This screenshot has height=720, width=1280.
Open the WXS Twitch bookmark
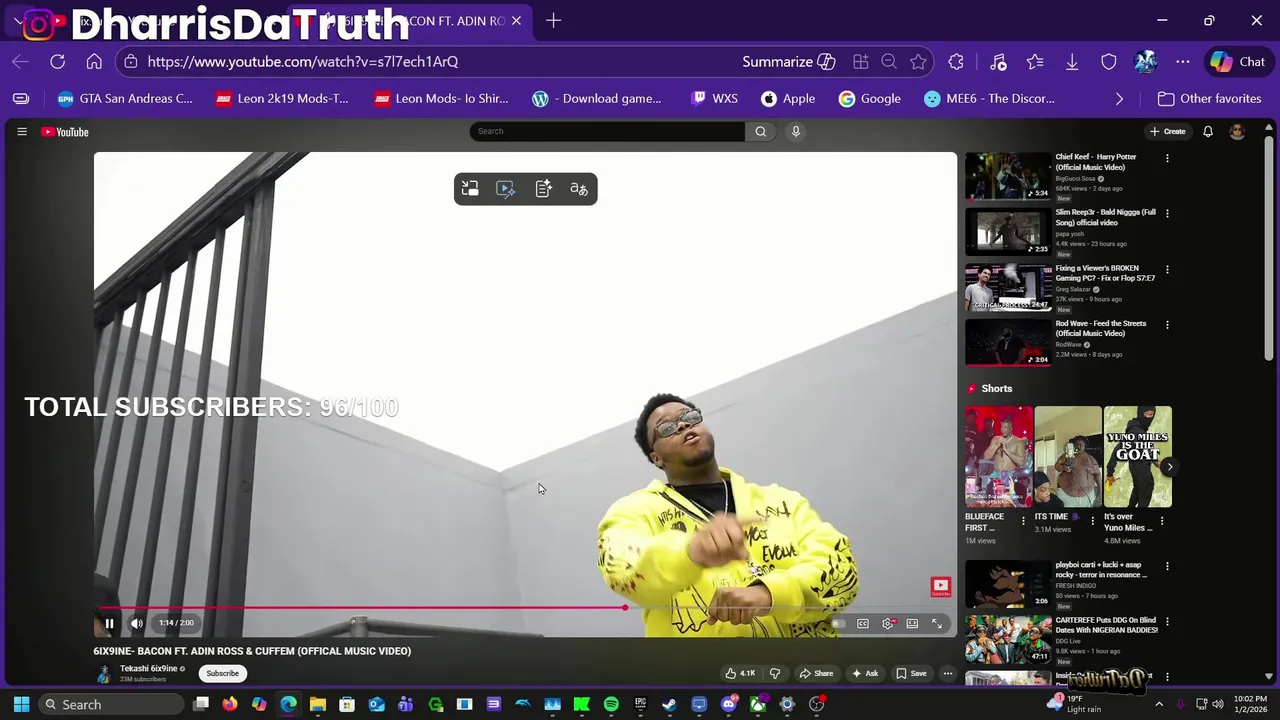(x=714, y=99)
